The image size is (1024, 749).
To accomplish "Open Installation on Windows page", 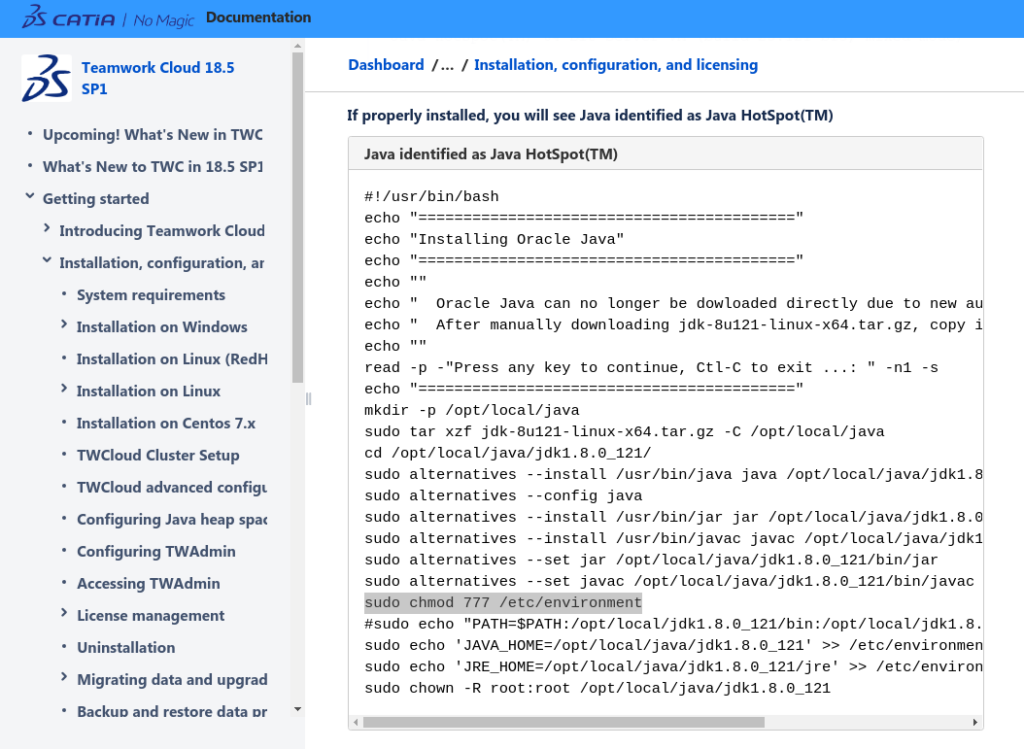I will [x=162, y=327].
